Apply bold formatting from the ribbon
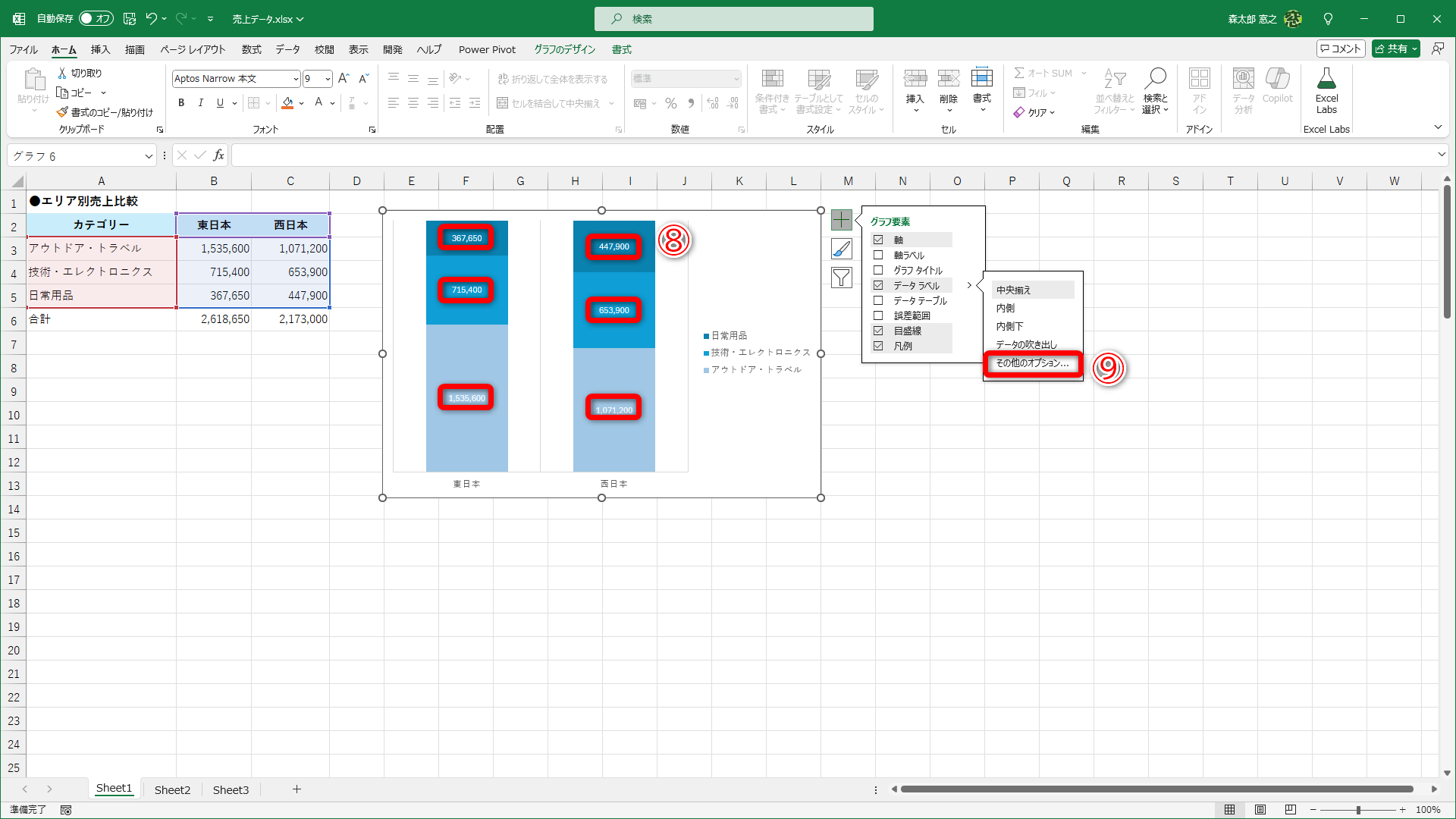1456x819 pixels. [x=181, y=103]
